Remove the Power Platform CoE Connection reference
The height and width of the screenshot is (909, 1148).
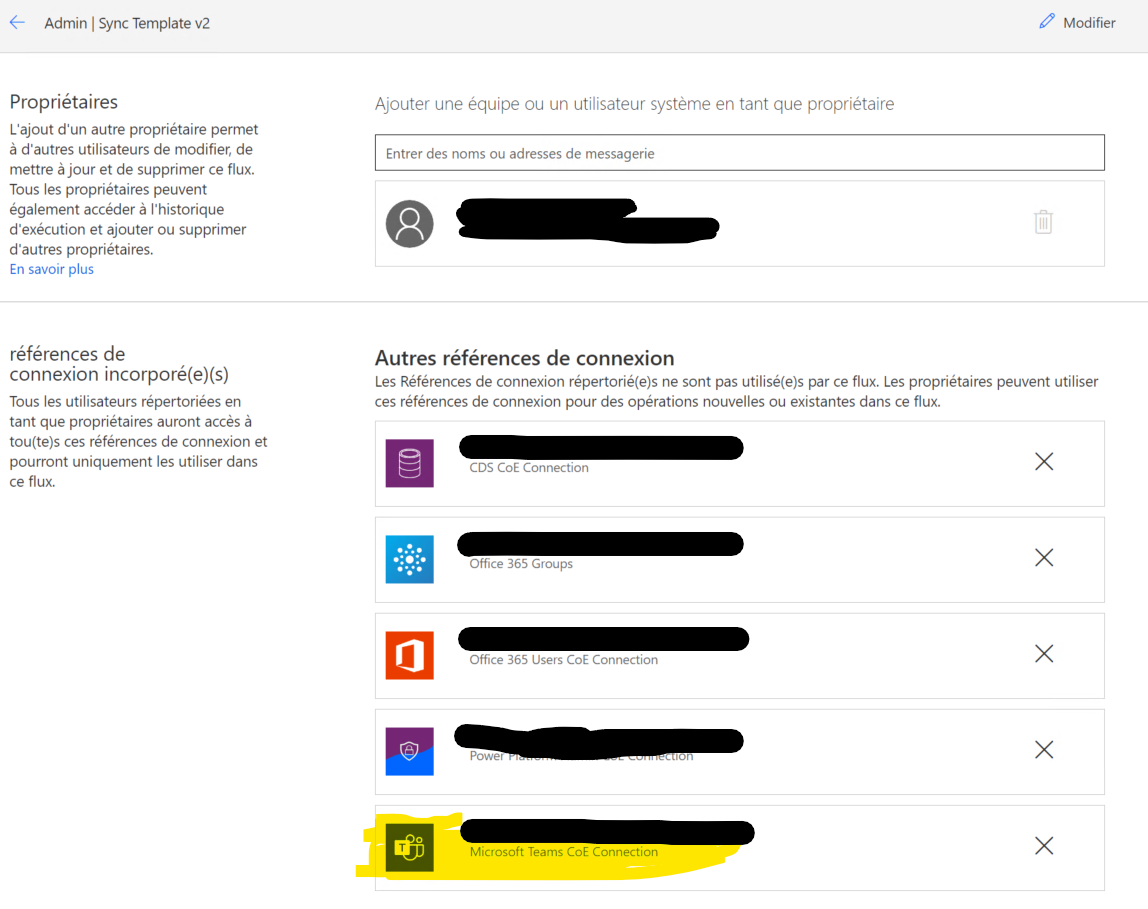click(1044, 749)
